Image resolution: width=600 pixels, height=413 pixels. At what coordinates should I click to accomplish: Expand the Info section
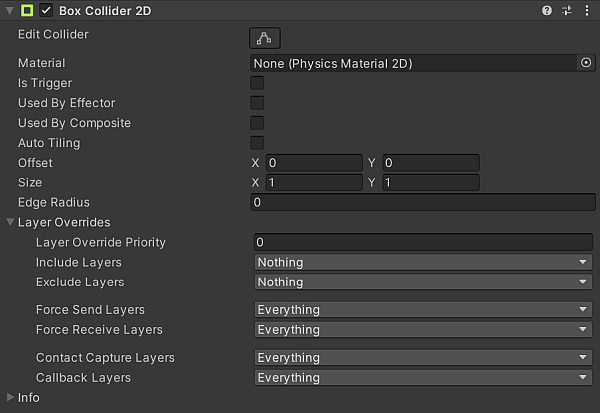[x=11, y=397]
